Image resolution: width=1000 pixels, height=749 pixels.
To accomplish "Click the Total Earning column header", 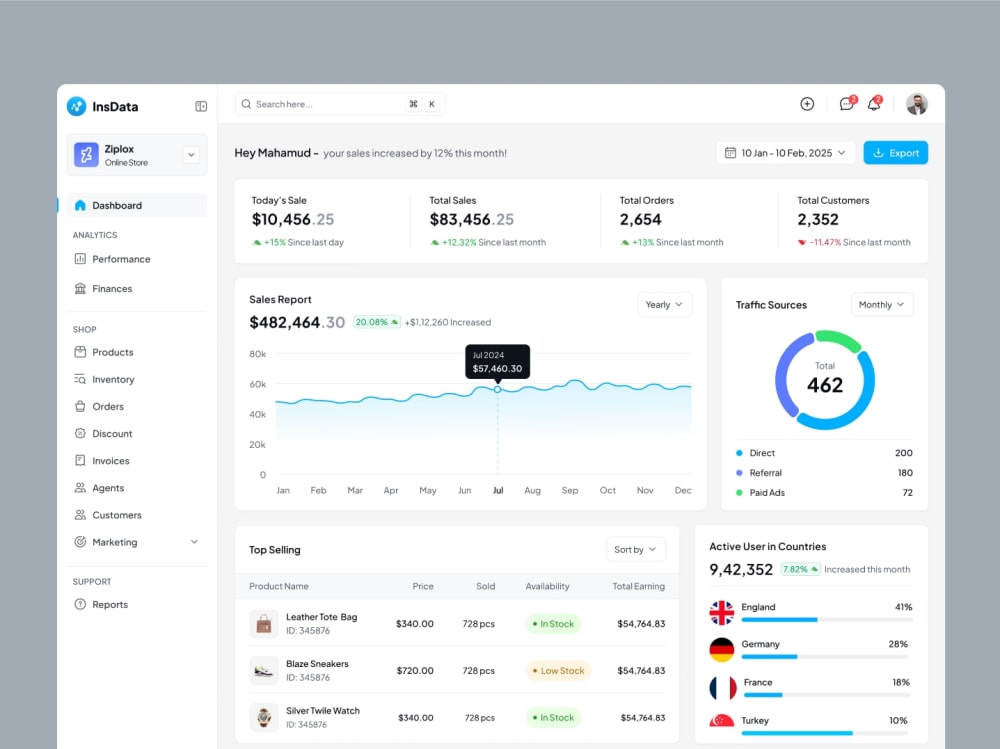I will pyautogui.click(x=638, y=586).
